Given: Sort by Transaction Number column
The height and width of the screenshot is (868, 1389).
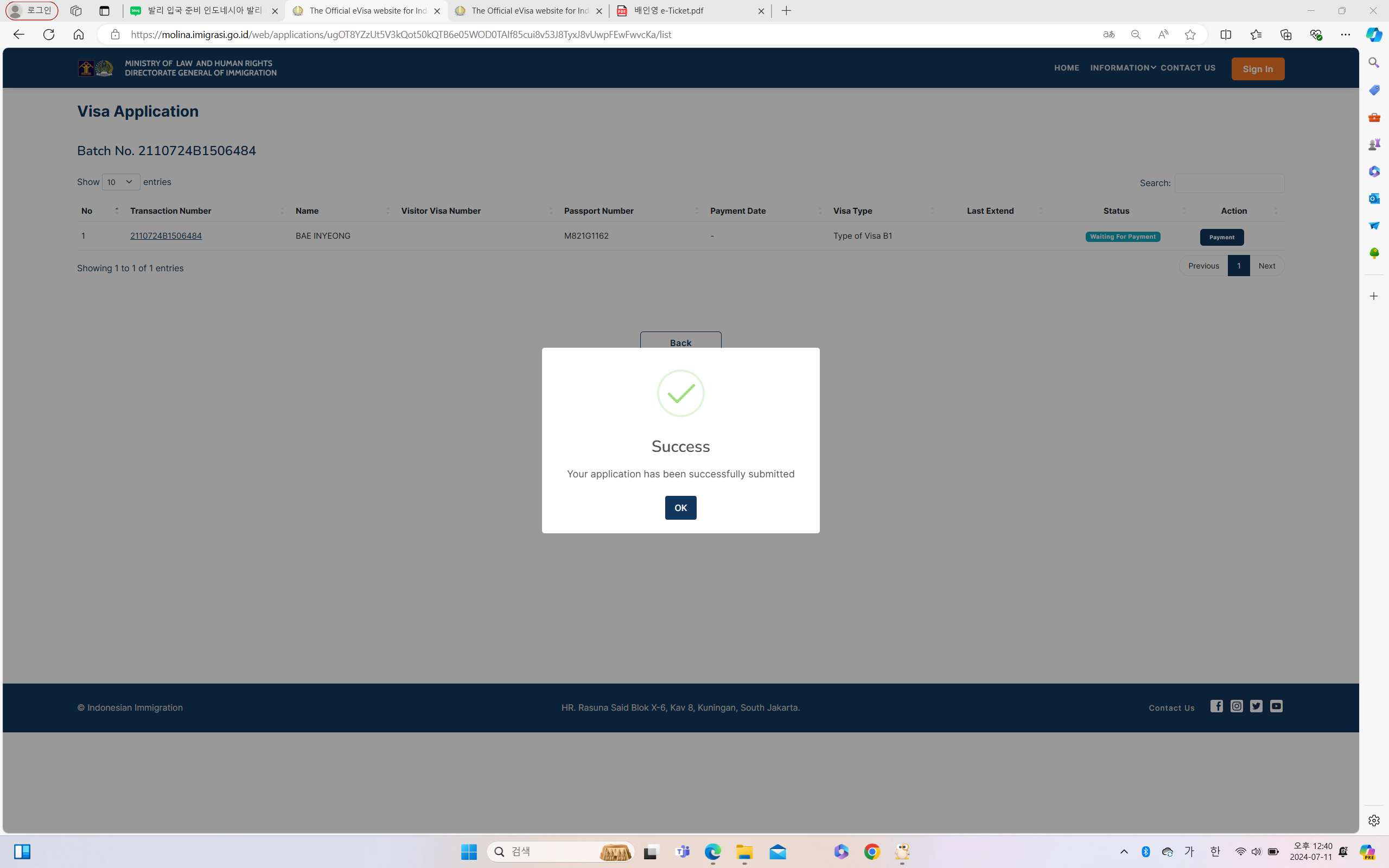Looking at the screenshot, I should point(207,210).
